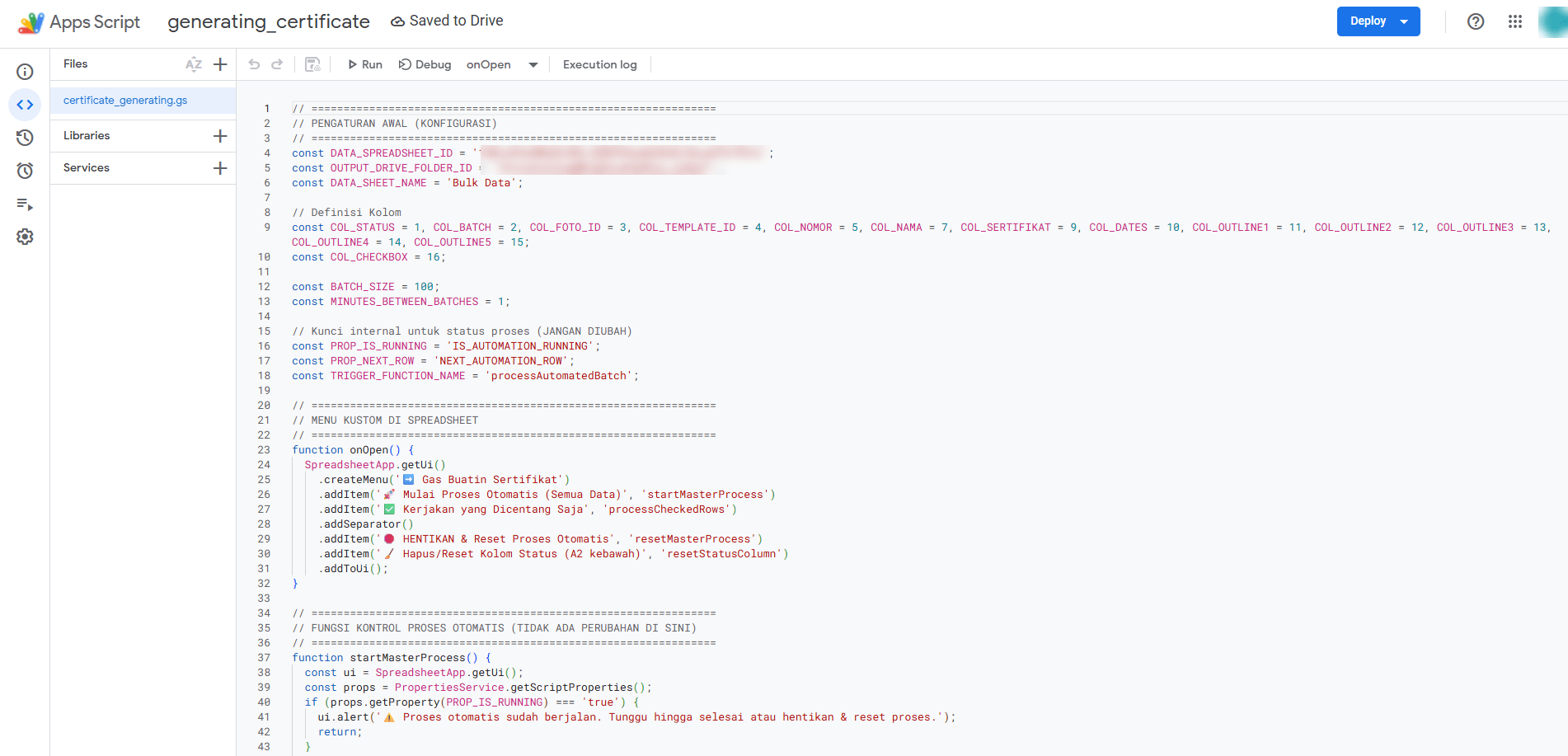Click the Services section label
This screenshot has width=1568, height=756.
click(x=87, y=168)
